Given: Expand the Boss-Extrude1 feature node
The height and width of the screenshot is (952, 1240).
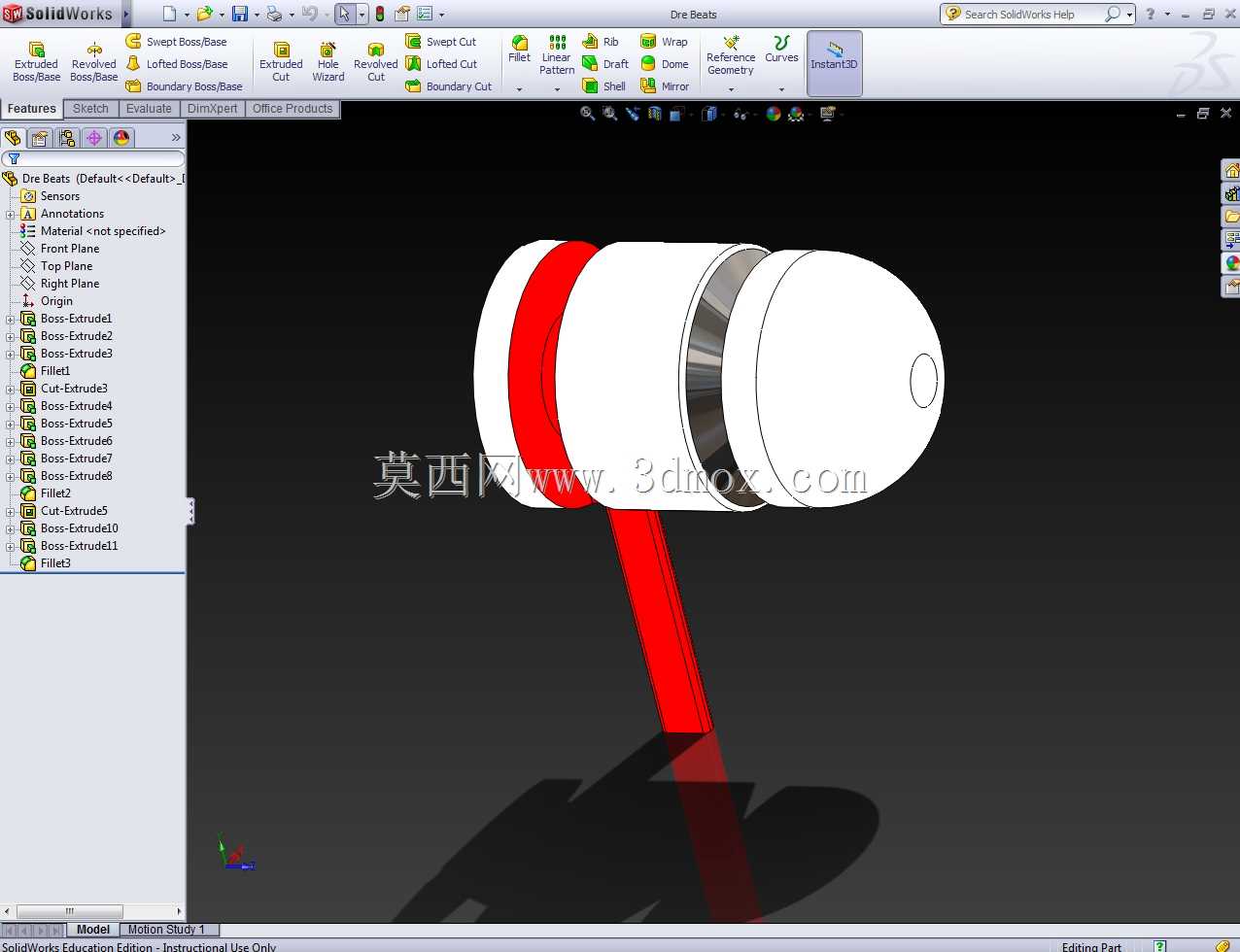Looking at the screenshot, I should click(x=11, y=319).
